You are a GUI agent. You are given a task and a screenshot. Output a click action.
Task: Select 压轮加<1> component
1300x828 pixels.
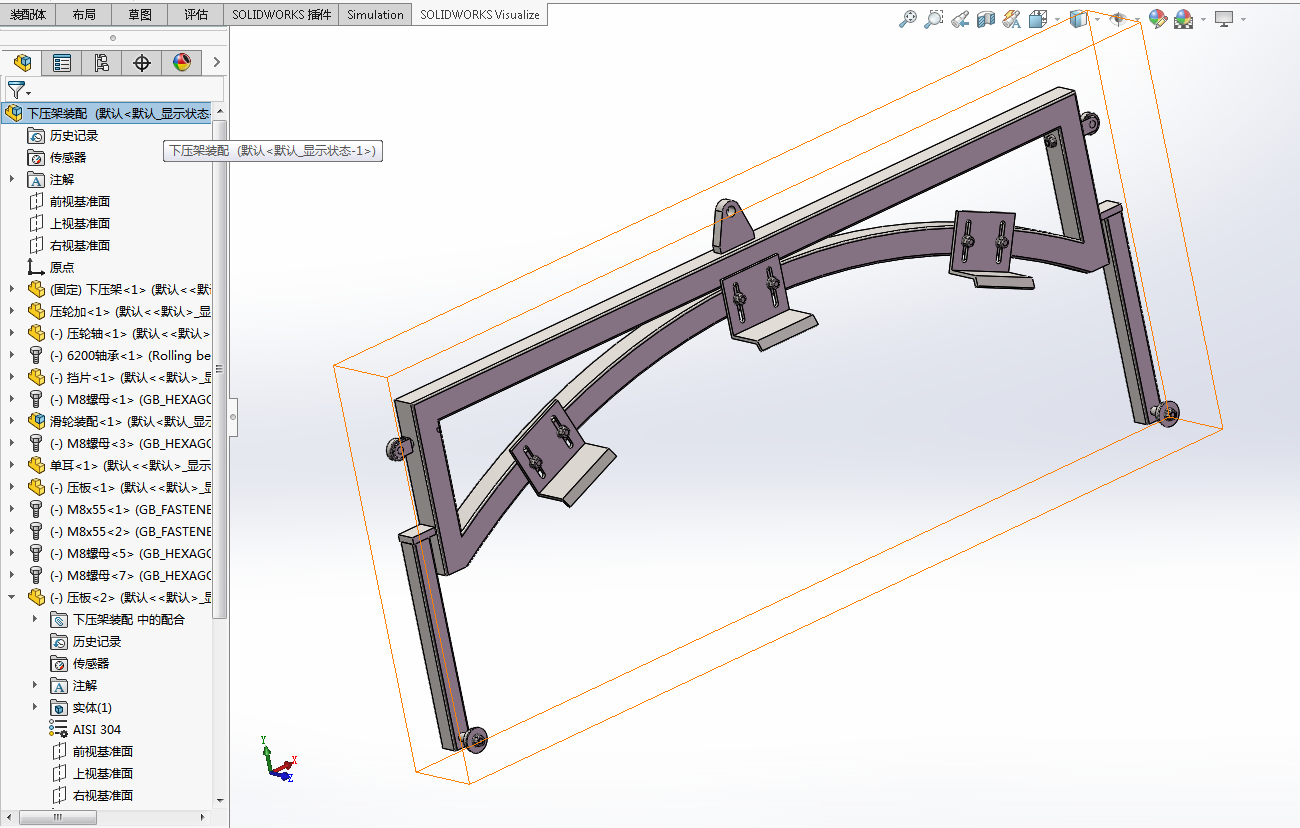tap(130, 311)
